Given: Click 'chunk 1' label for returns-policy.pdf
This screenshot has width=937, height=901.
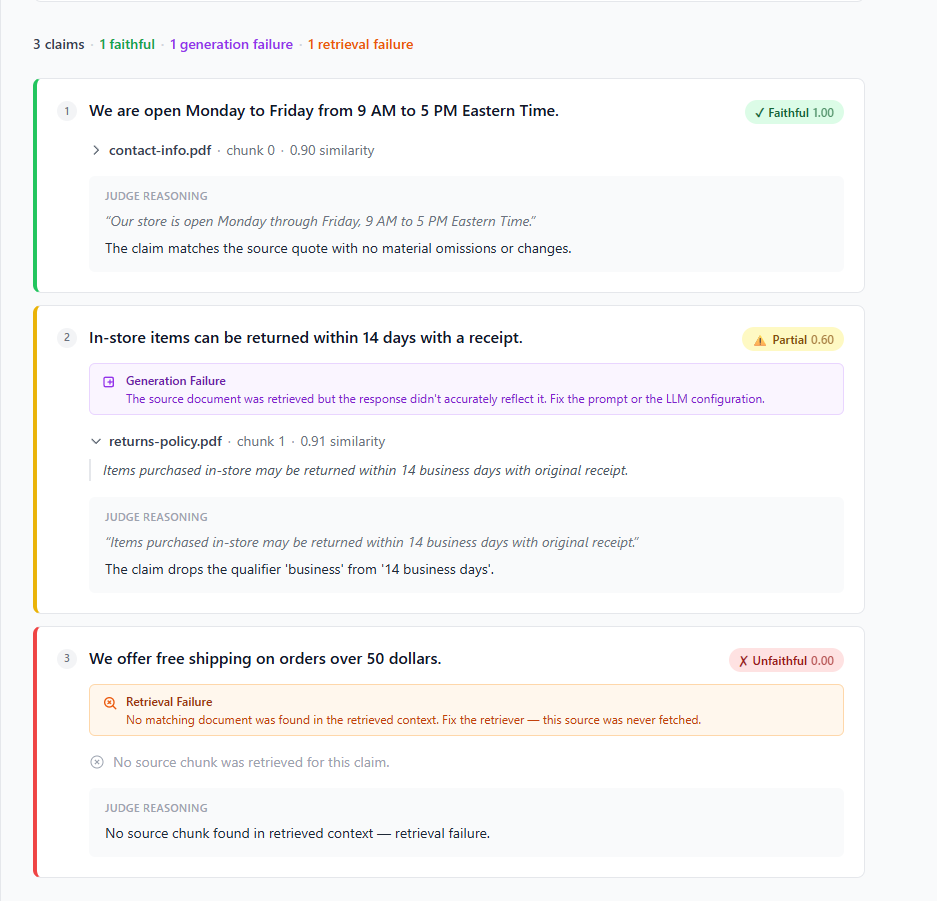Looking at the screenshot, I should [x=261, y=442].
